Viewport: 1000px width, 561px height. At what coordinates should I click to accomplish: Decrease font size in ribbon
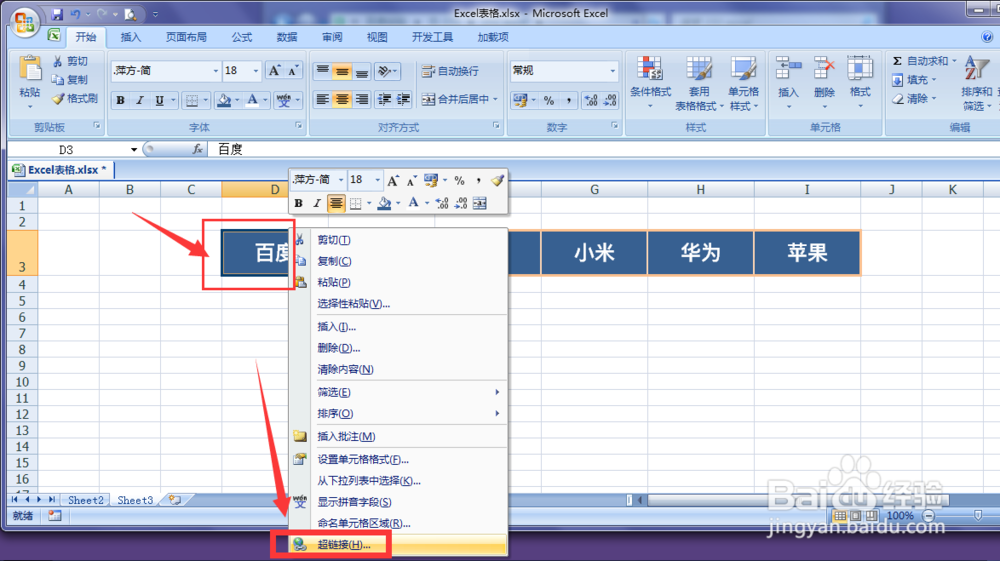(293, 71)
